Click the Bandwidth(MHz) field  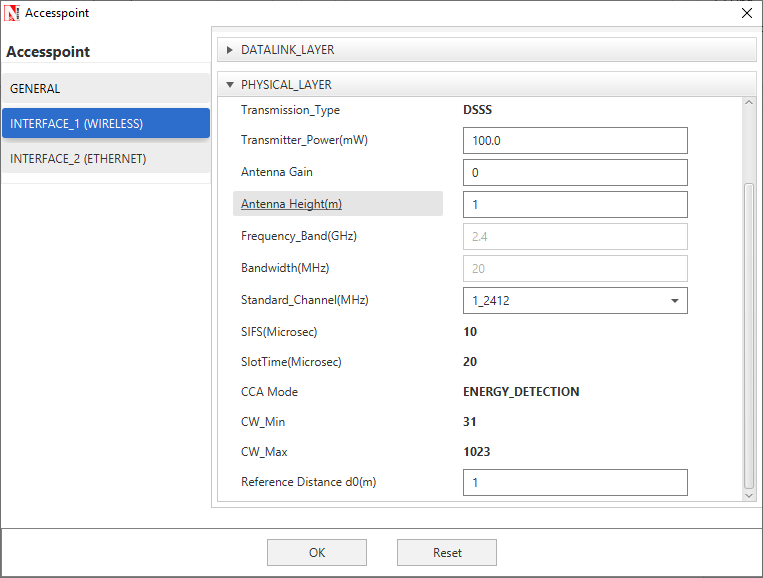click(575, 268)
